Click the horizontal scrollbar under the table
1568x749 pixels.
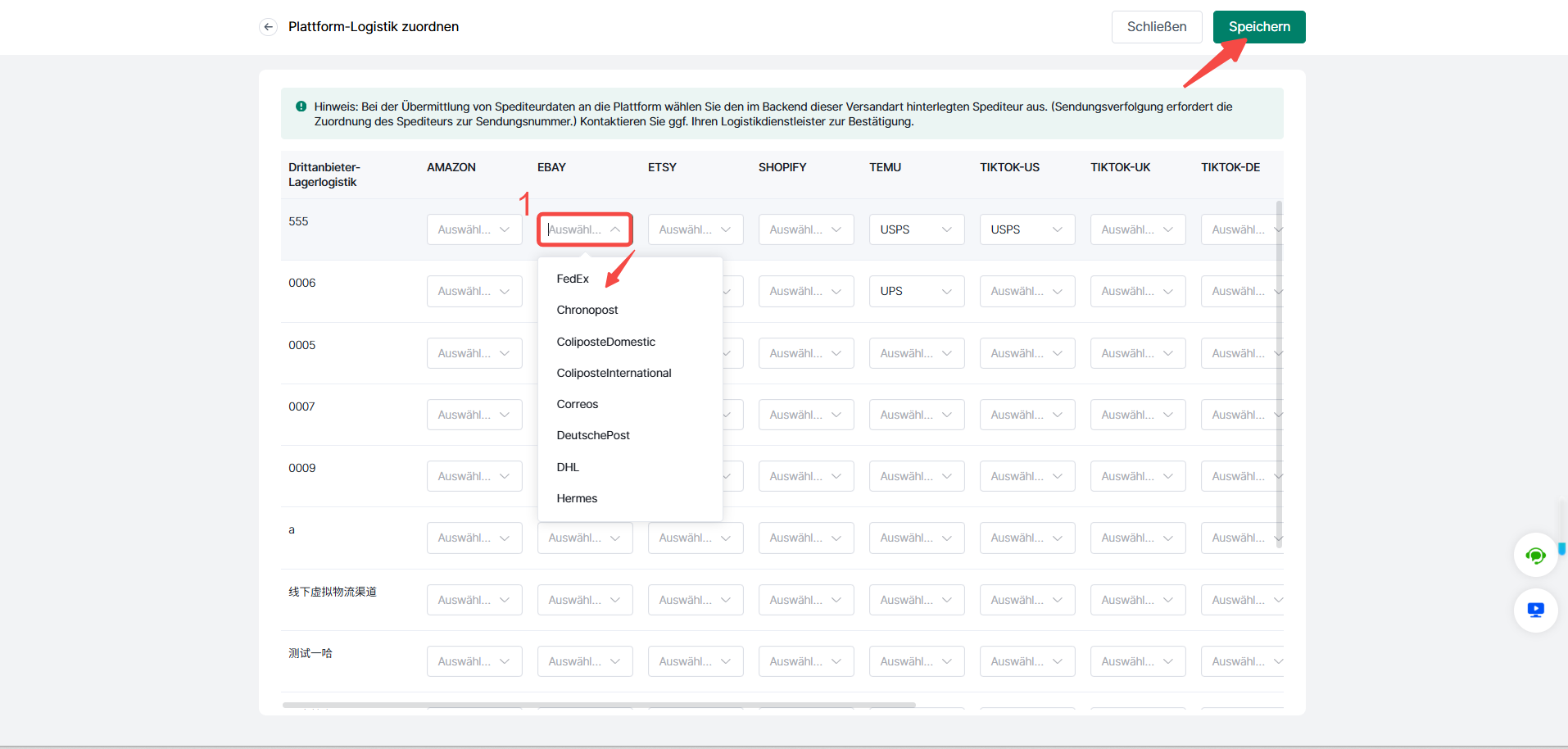tap(598, 705)
